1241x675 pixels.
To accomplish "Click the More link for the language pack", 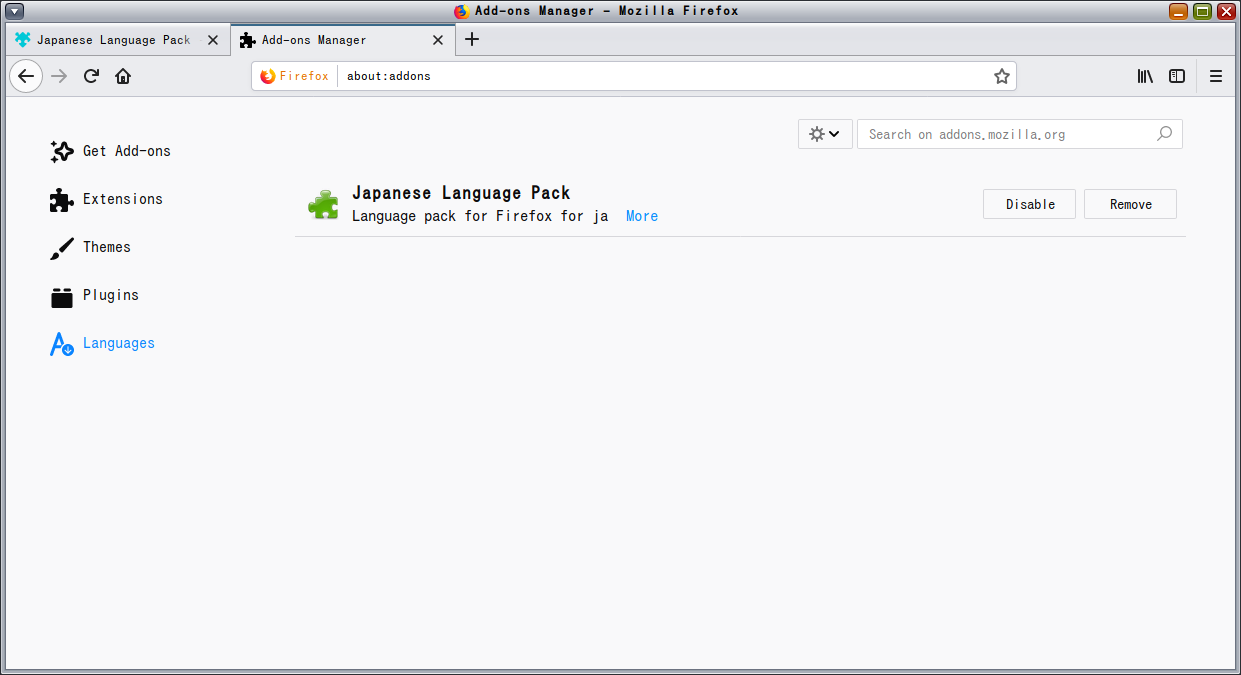I will coord(642,216).
